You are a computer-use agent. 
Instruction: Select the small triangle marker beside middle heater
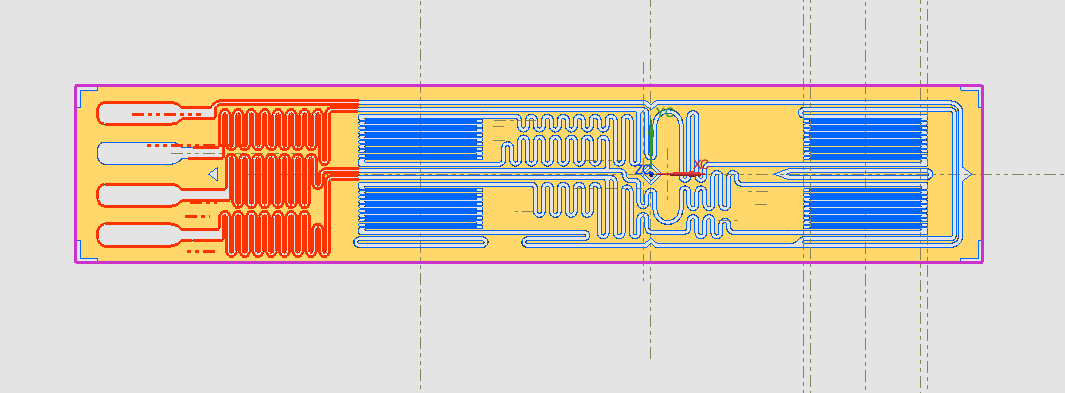click(x=213, y=174)
